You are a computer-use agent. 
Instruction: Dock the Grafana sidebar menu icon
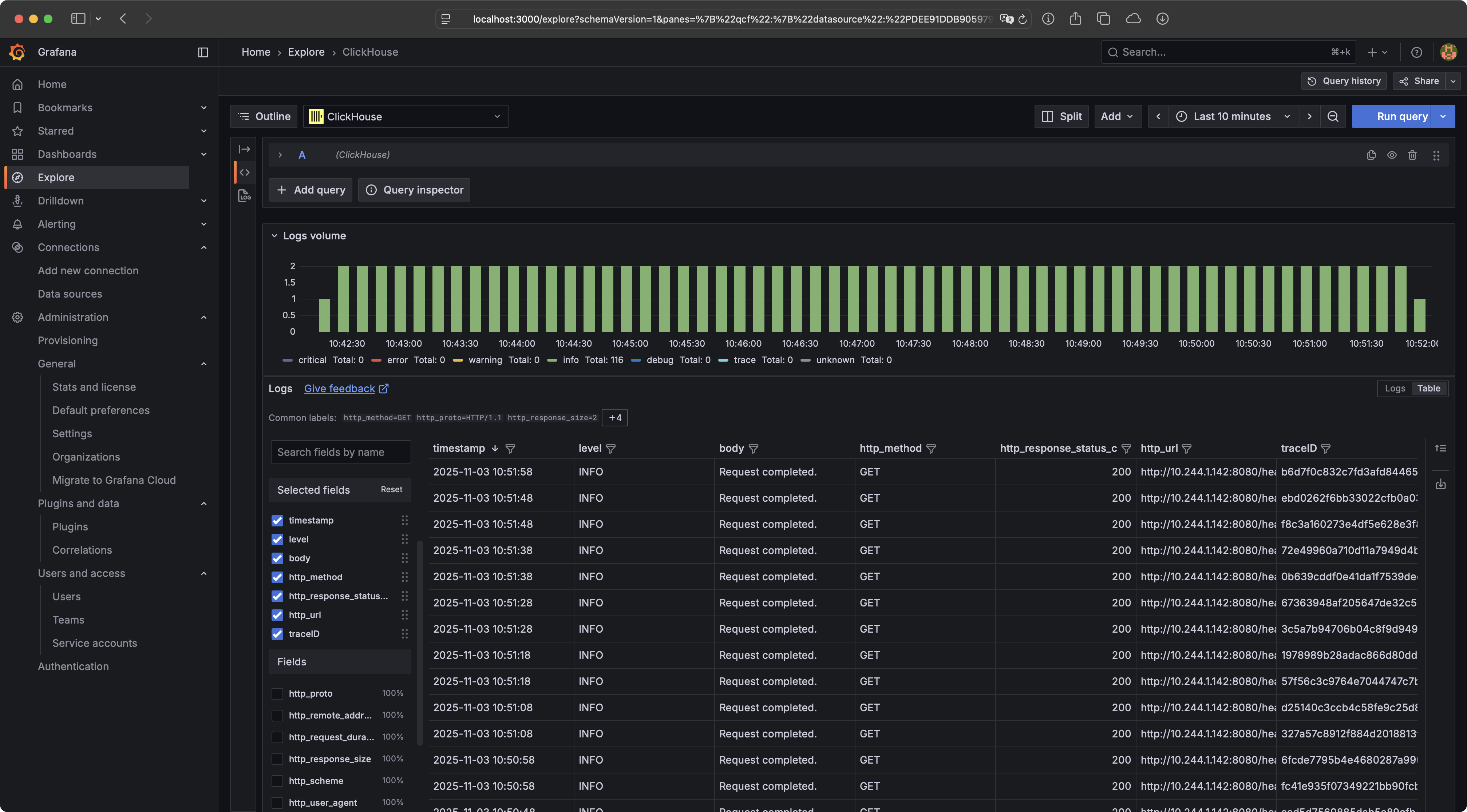click(x=203, y=52)
